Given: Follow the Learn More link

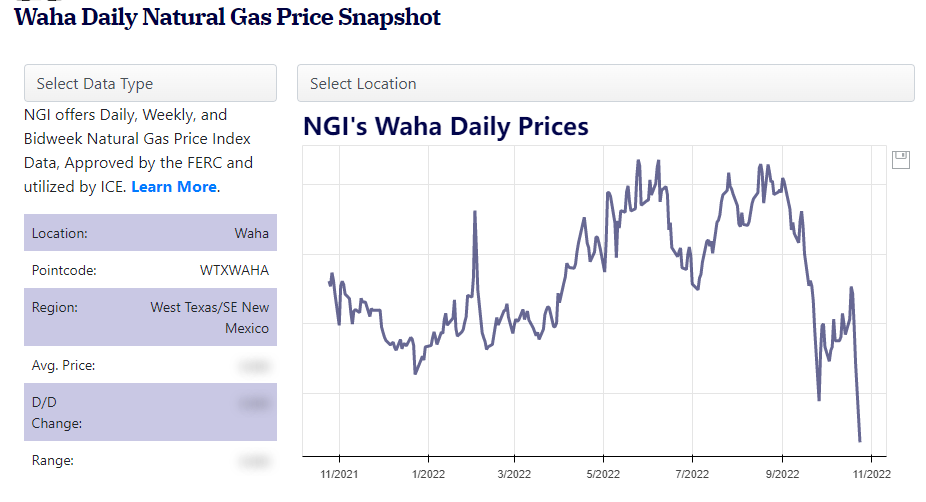Looking at the screenshot, I should tap(174, 187).
